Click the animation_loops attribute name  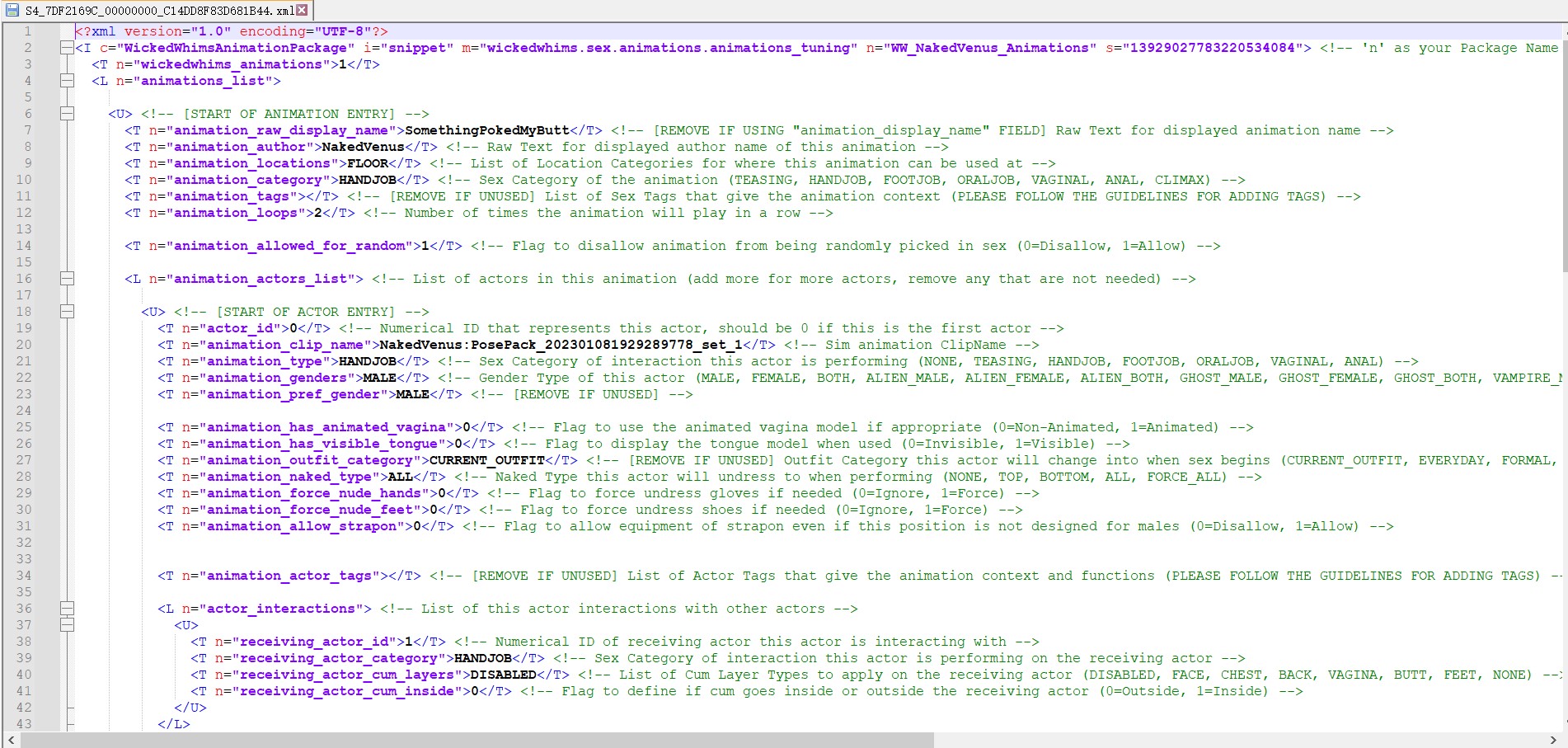click(x=236, y=213)
